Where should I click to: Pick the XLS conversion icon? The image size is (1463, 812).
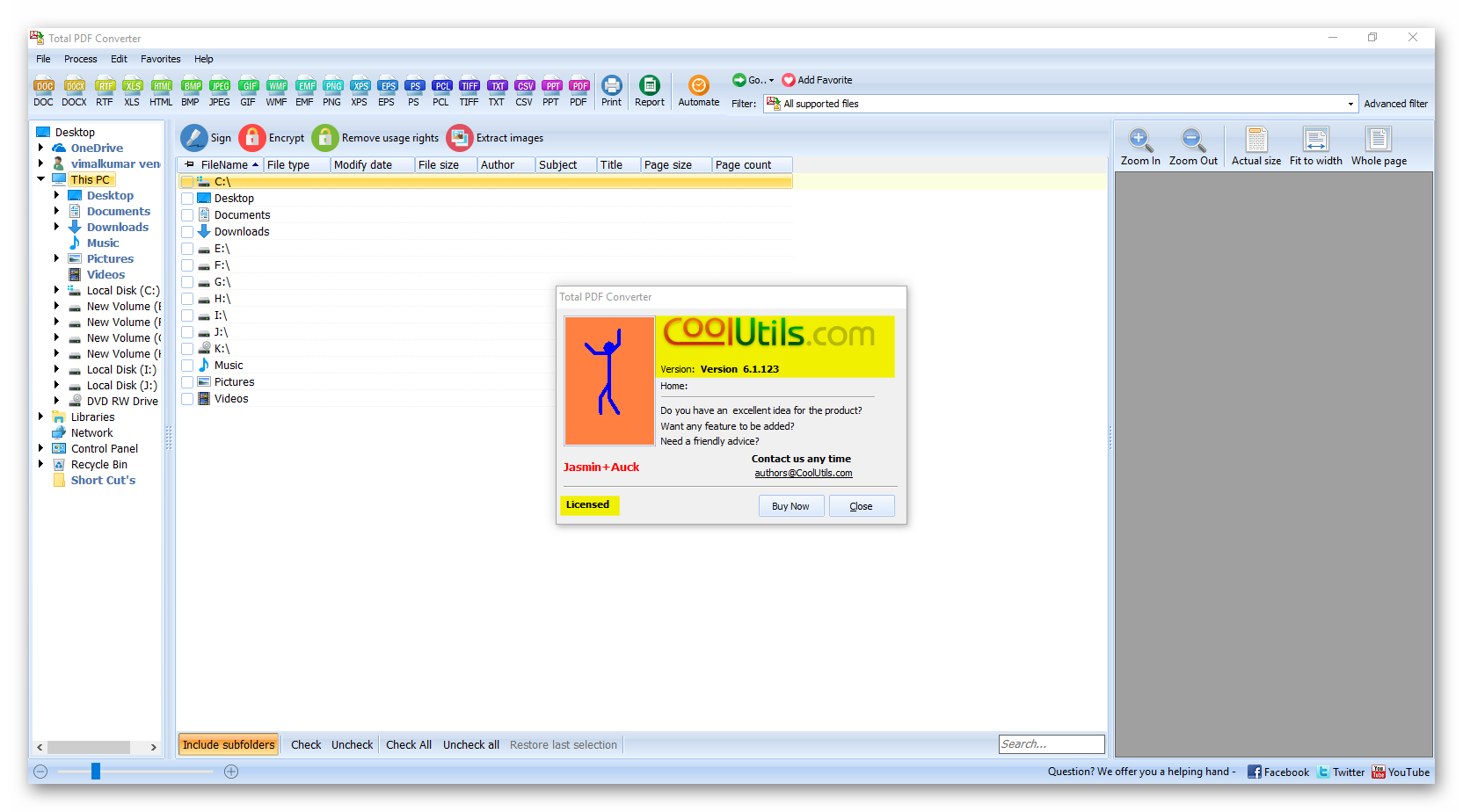132,91
